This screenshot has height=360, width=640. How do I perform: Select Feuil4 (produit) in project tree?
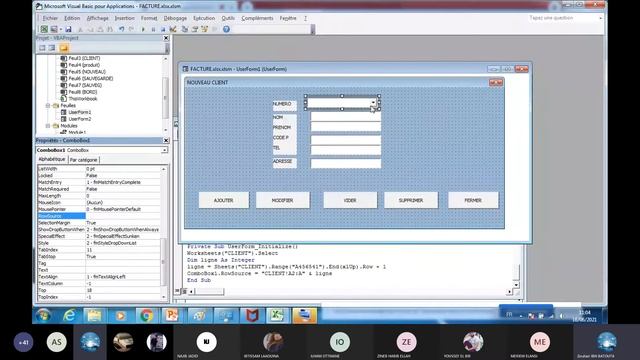click(x=84, y=65)
